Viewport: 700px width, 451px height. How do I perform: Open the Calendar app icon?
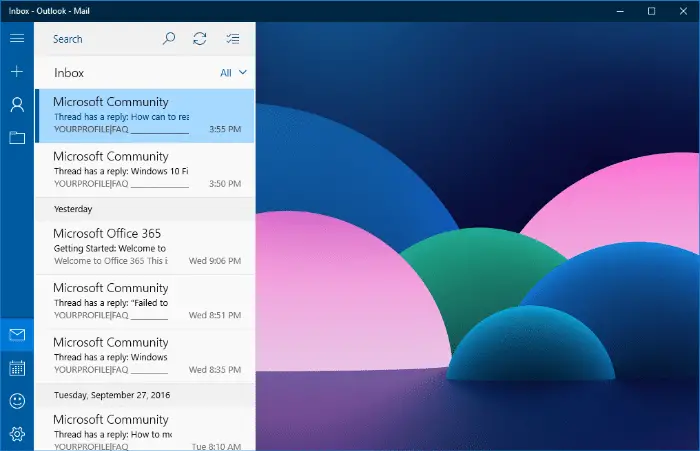[x=17, y=368]
